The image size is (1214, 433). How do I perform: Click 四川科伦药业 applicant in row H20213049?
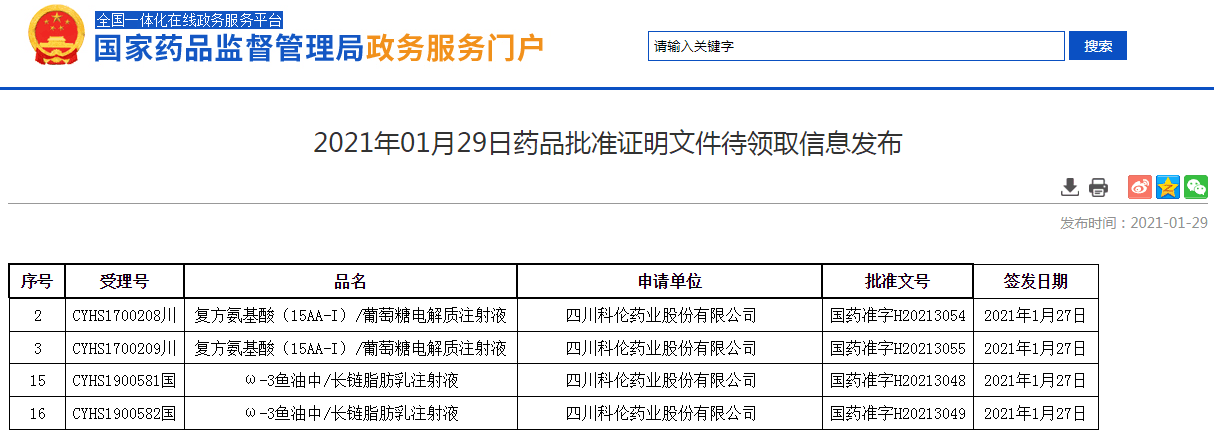tap(670, 412)
